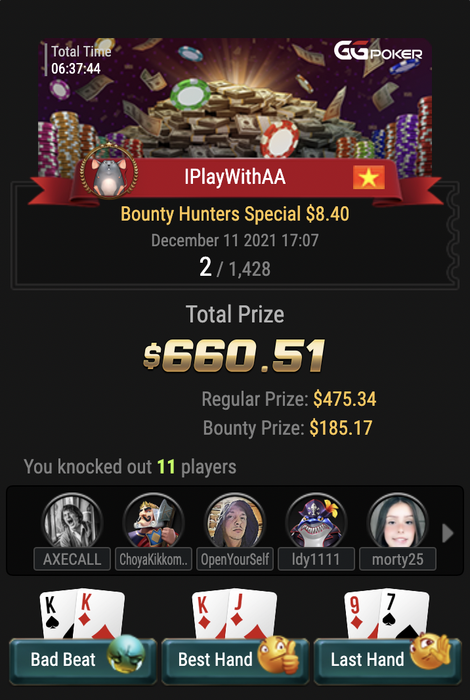This screenshot has height=700, width=470.
Task: Open AXECALL's player avatar
Action: point(72,521)
